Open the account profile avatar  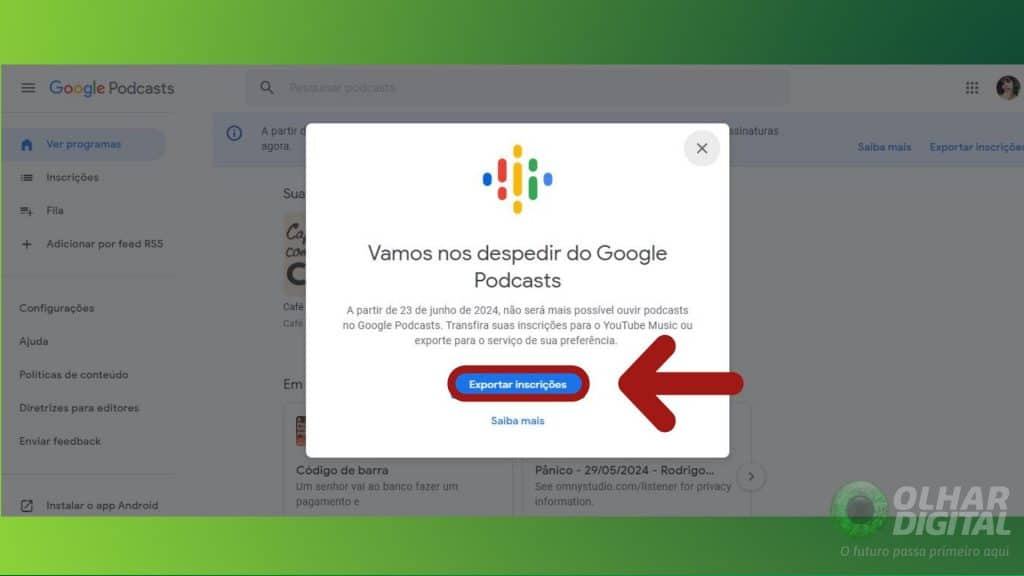1008,88
